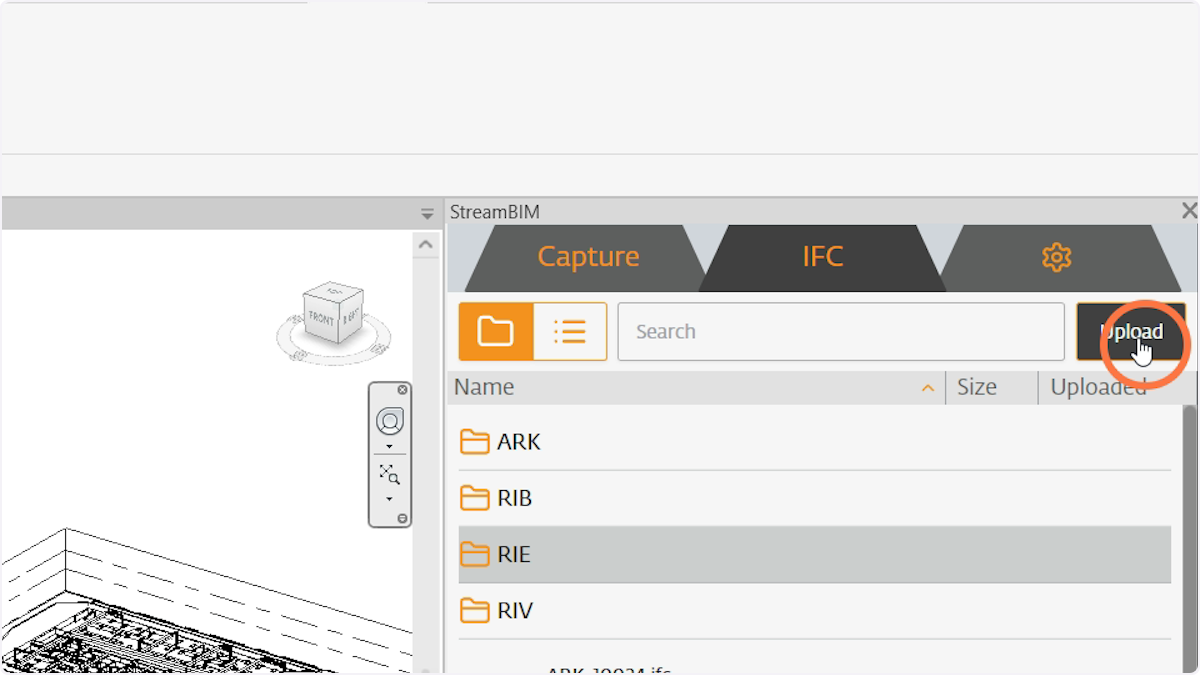Open the settings gear tab
Screen dimensions: 1200x675
[1057, 257]
